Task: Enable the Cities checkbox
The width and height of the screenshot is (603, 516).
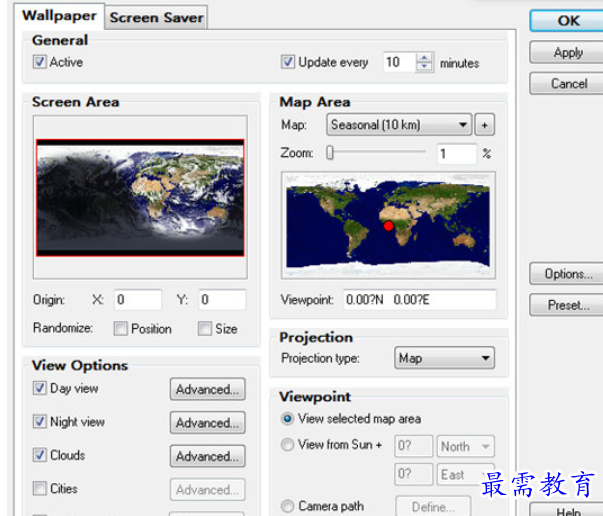Action: (40, 489)
